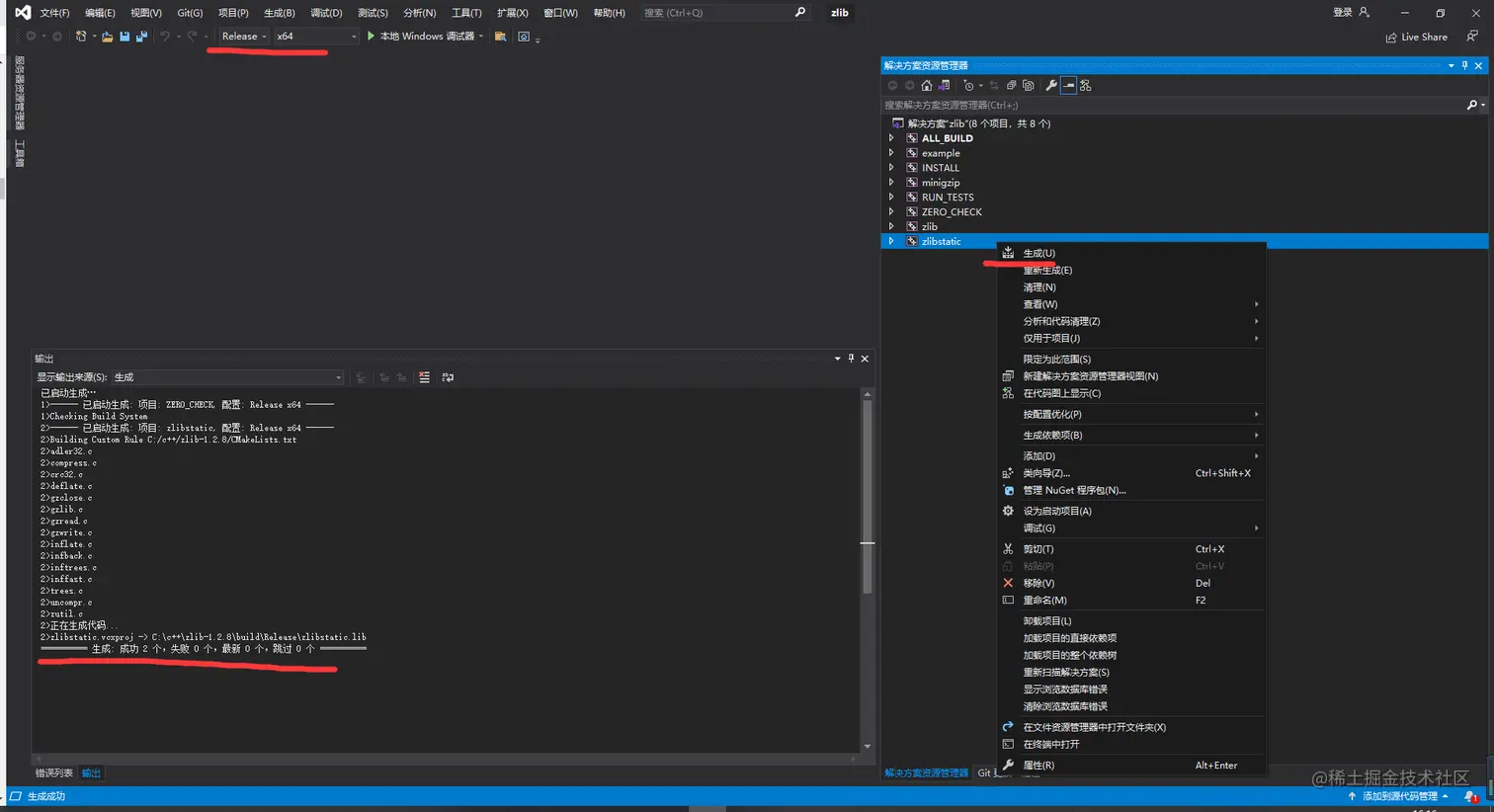Click the Solution Explorer search magnifier

tap(1471, 105)
